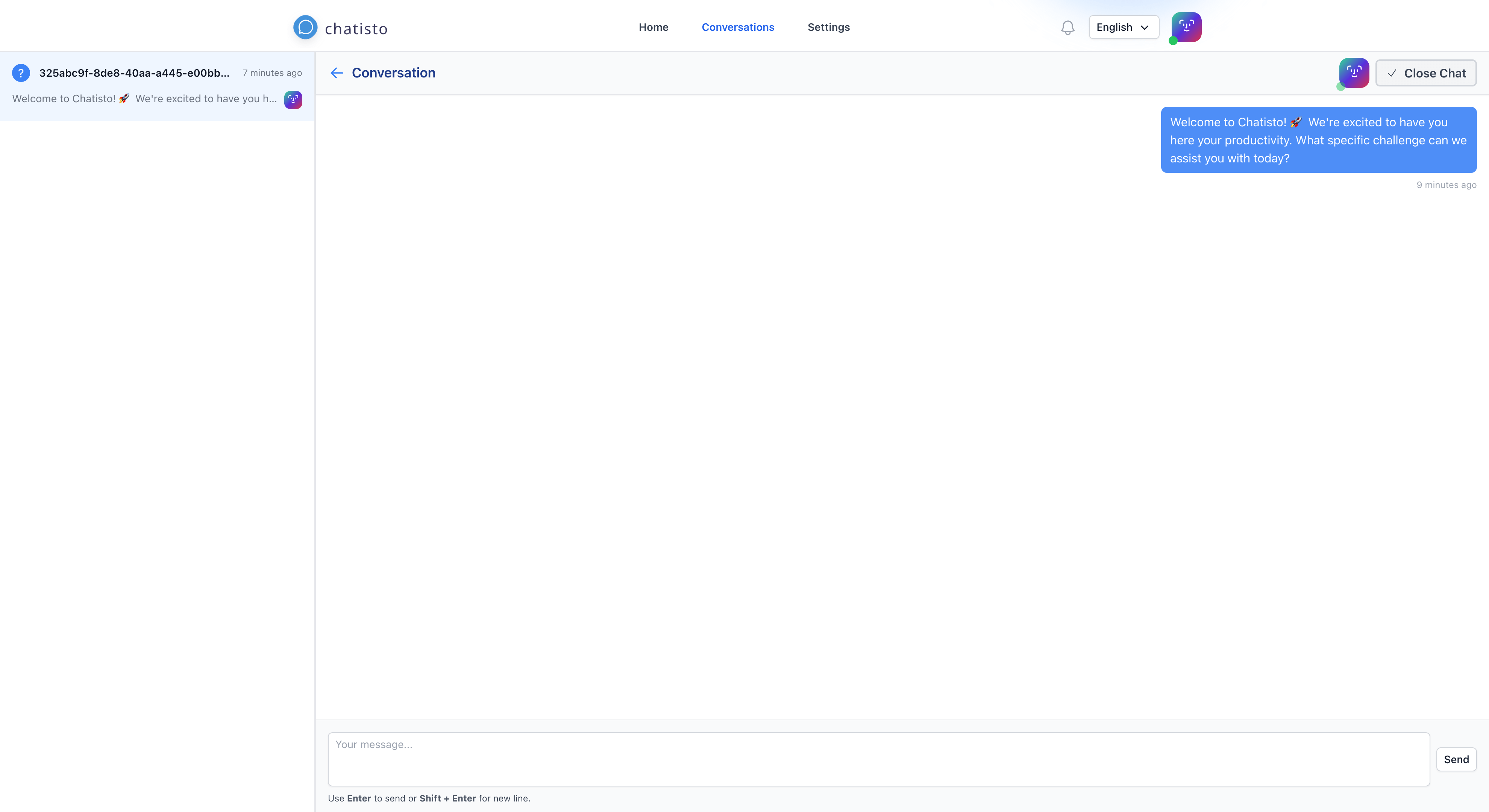Click the back arrow icon in Conversation
Screen dimensions: 1489x812
[x=337, y=72]
